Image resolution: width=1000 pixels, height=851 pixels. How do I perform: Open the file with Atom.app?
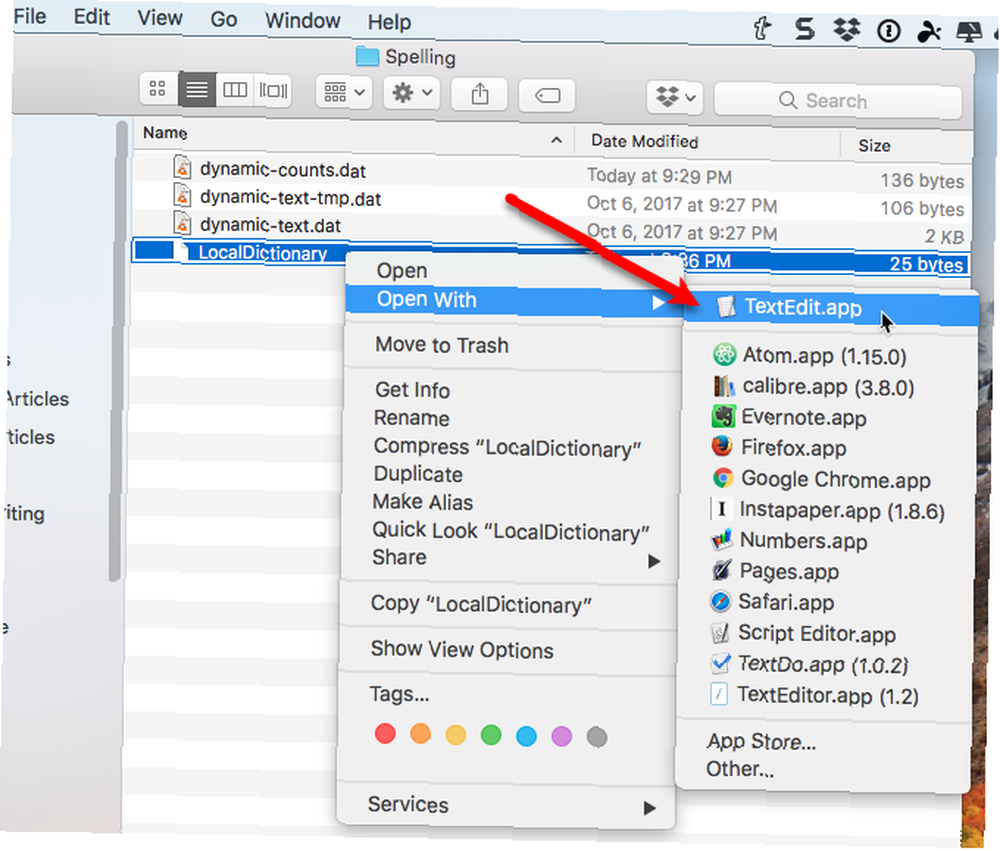[827, 355]
